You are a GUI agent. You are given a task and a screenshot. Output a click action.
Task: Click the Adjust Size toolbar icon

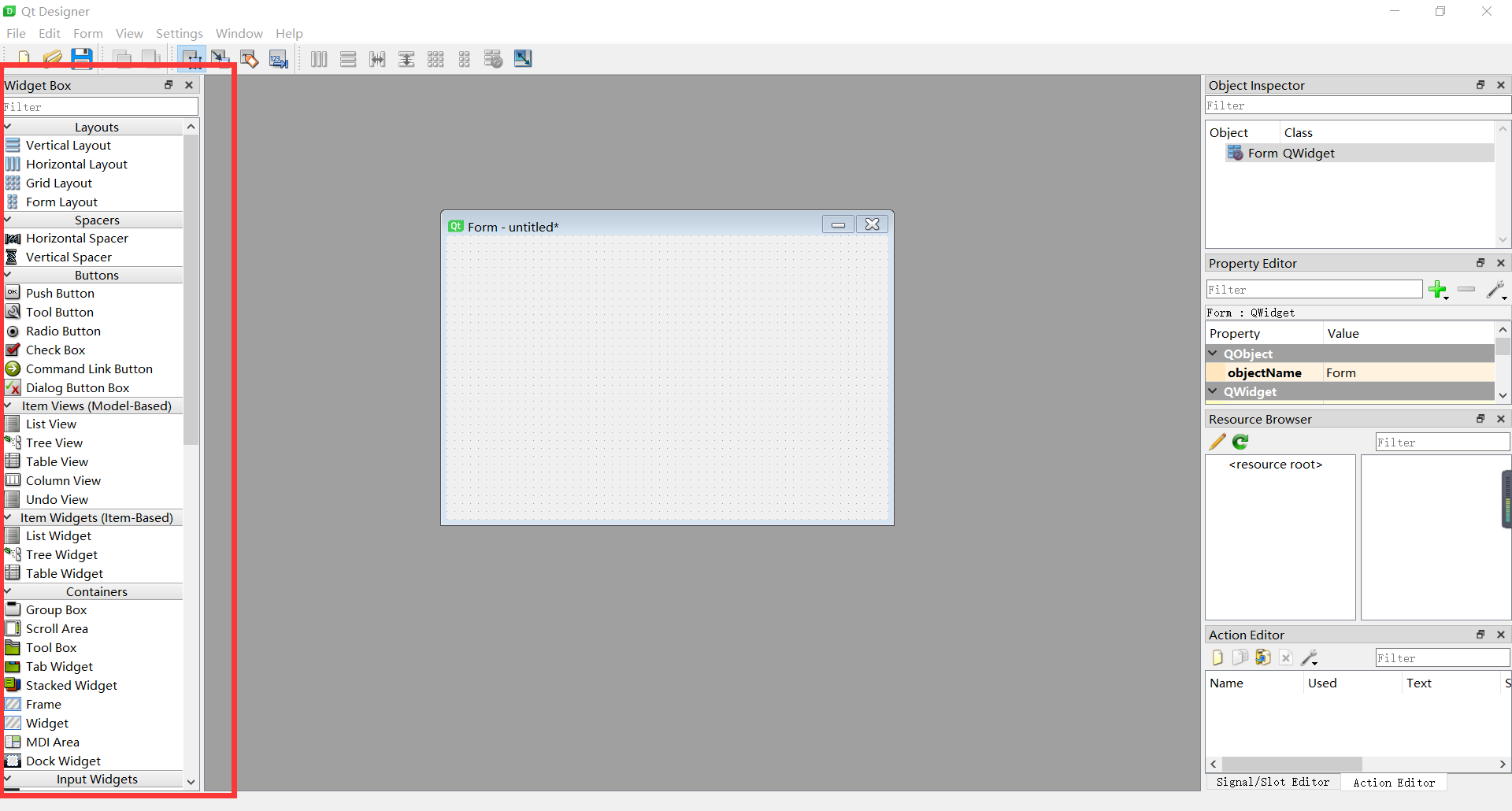523,58
